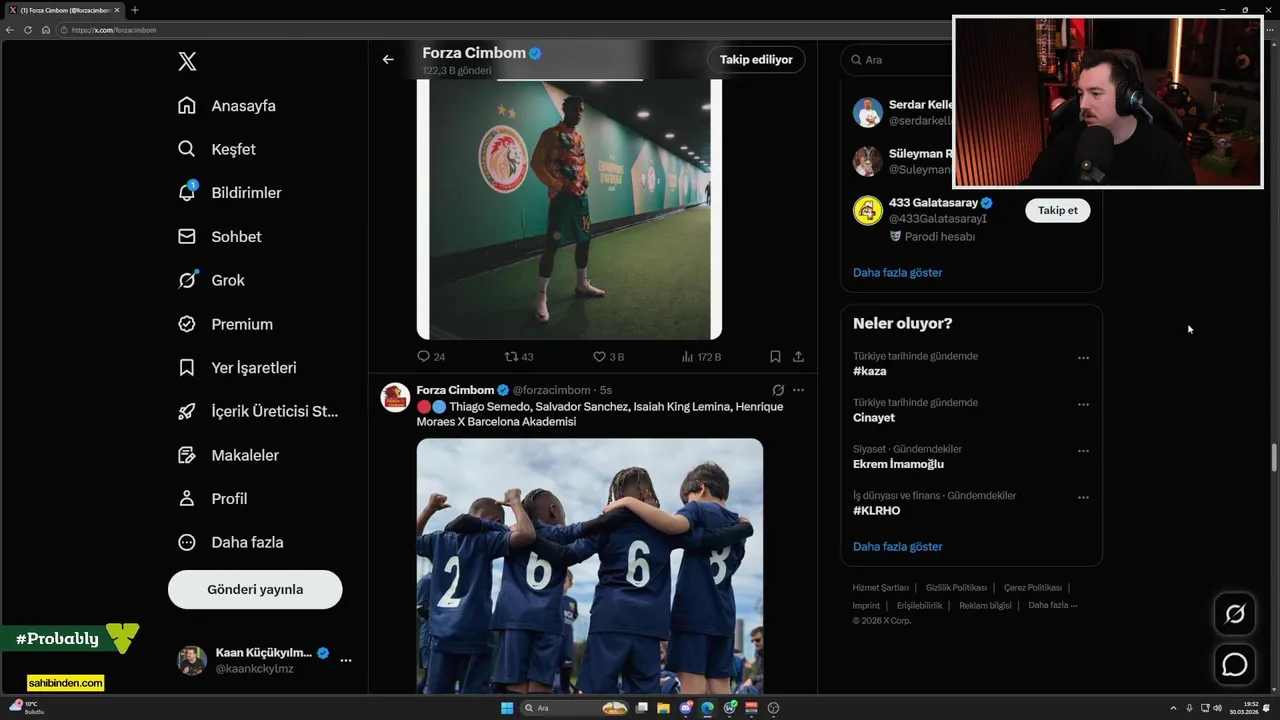Open taskbar clock showing 19:52
Viewport: 1280px width, 720px height.
click(x=1245, y=708)
